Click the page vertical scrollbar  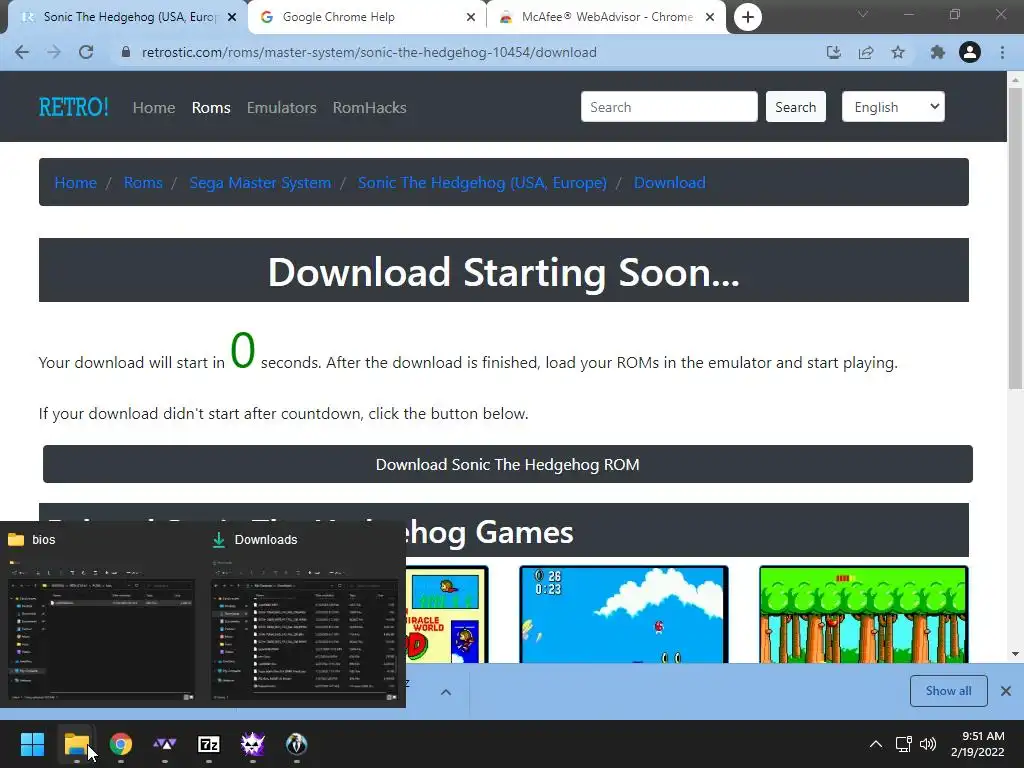pos(1015,238)
